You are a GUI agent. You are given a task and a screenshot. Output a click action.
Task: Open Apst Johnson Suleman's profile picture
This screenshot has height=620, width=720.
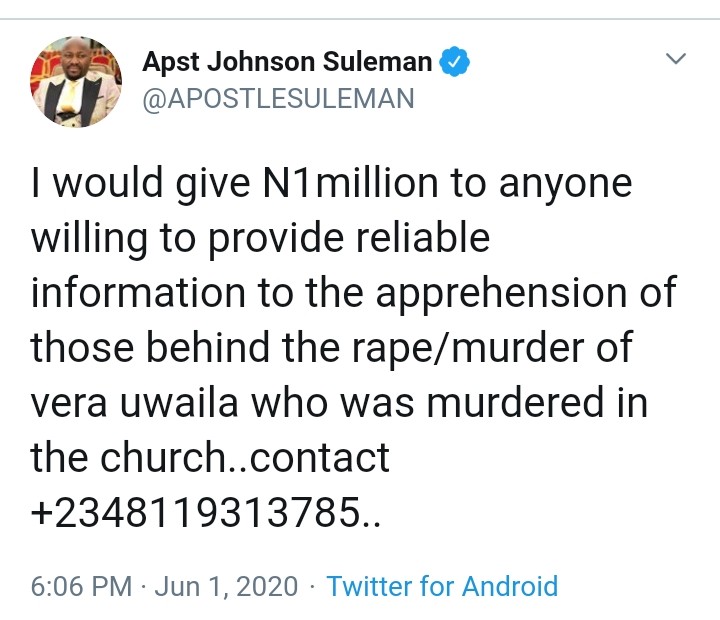pyautogui.click(x=76, y=82)
